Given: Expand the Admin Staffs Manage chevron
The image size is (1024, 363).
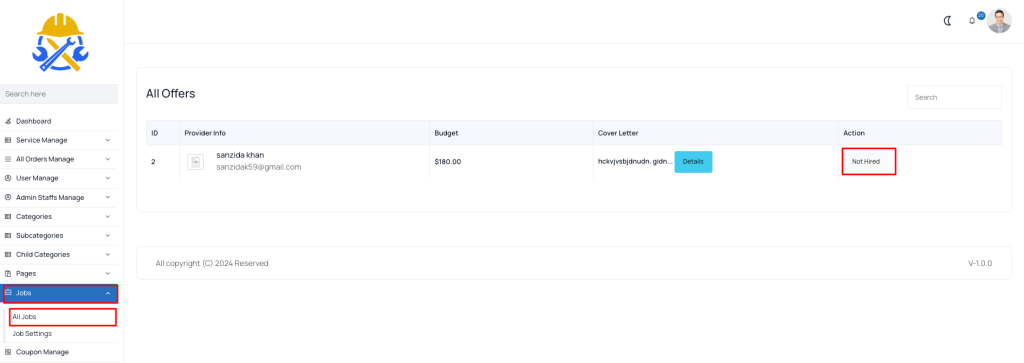Looking at the screenshot, I should click(x=108, y=198).
